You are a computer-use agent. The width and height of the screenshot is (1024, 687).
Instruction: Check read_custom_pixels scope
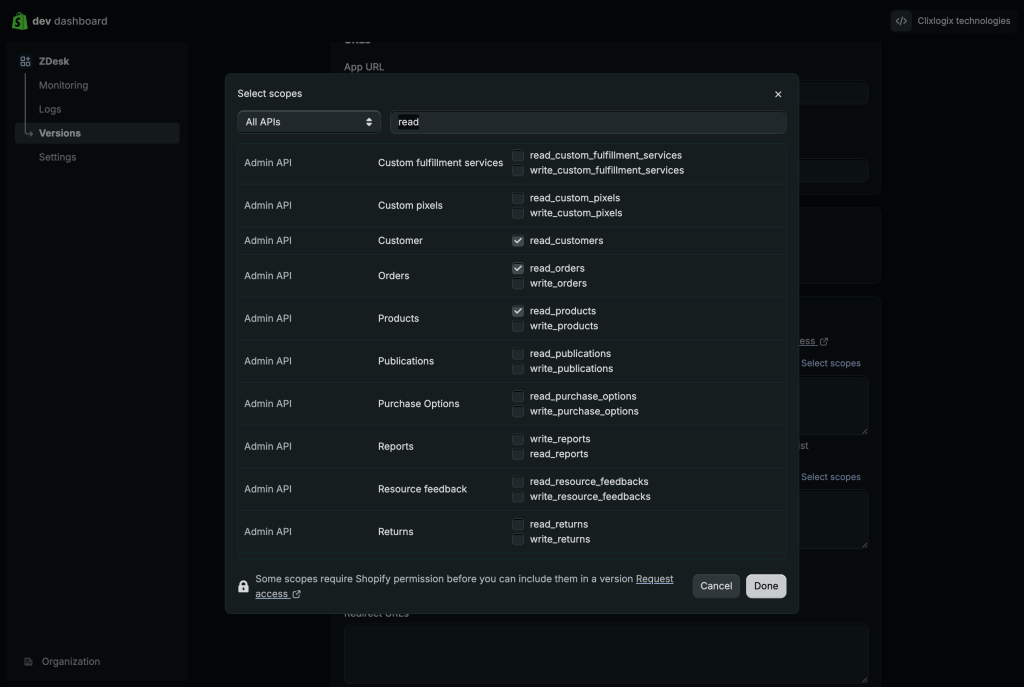(x=518, y=198)
